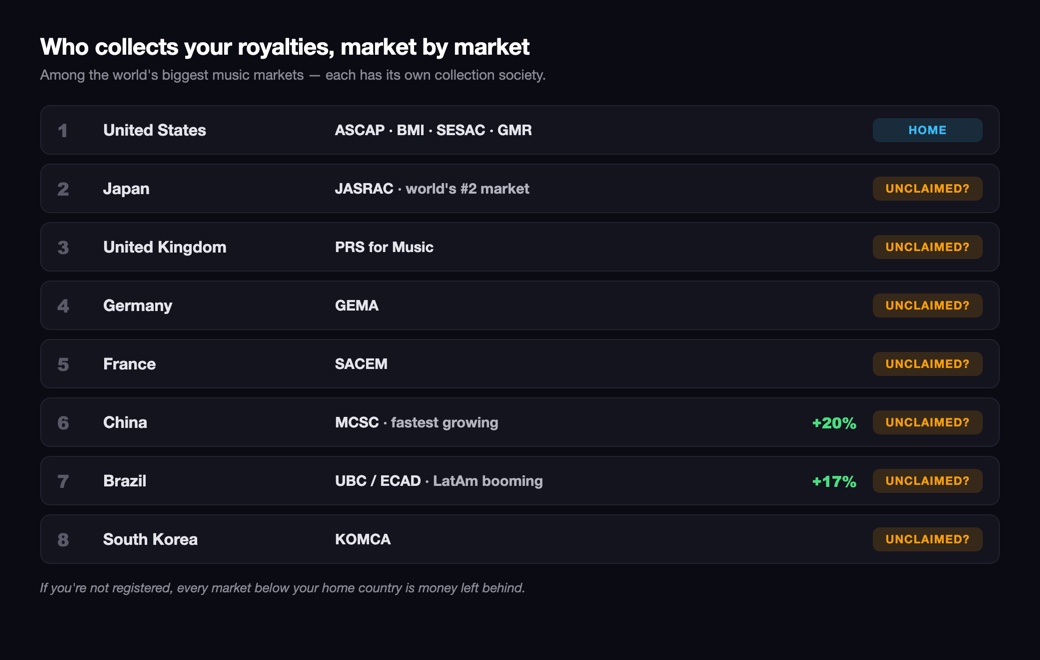Screen dimensions: 1040x660
Task: Select the Germany country name
Action: (137, 306)
